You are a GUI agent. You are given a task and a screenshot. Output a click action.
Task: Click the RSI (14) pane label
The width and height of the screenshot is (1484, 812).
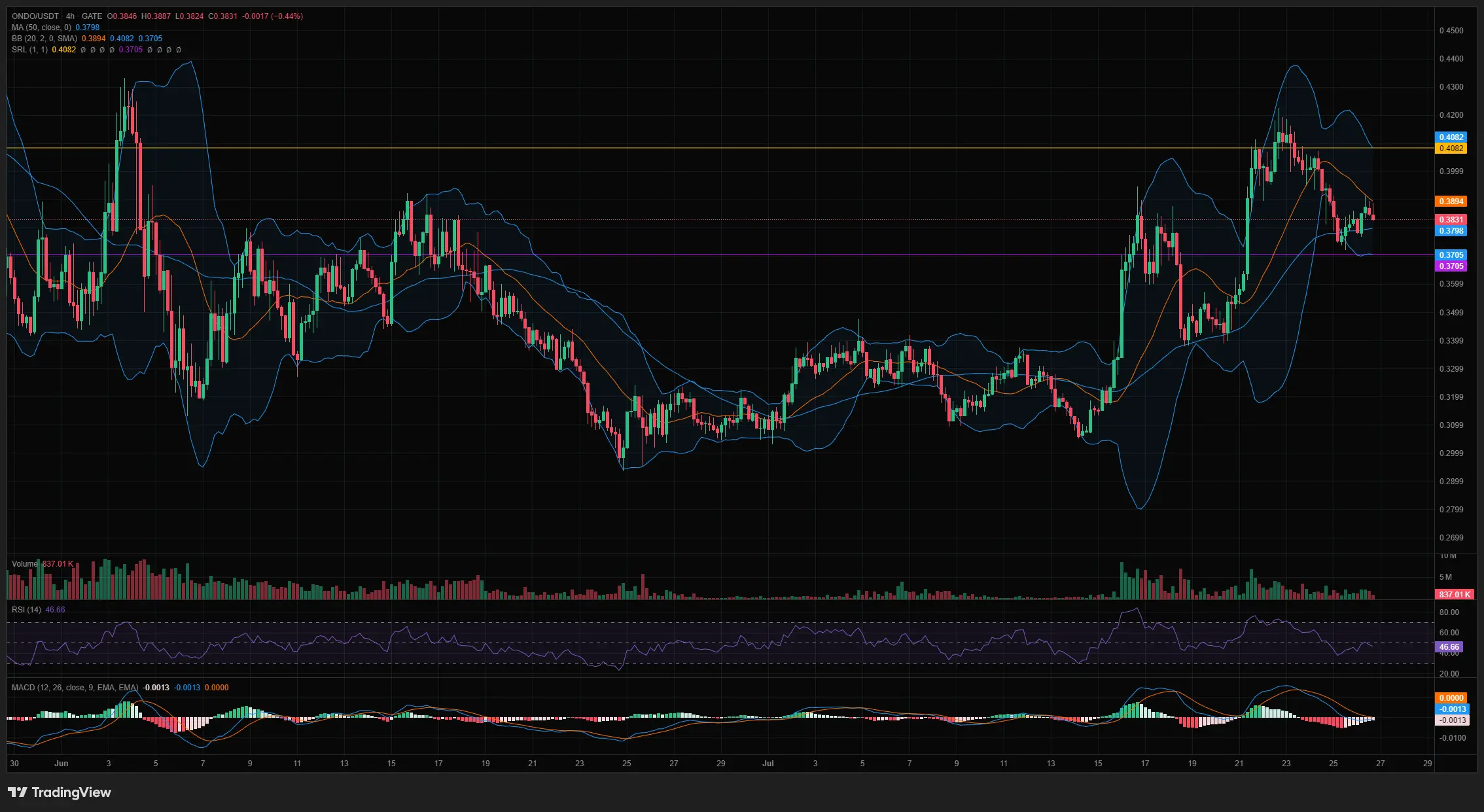[x=26, y=610]
